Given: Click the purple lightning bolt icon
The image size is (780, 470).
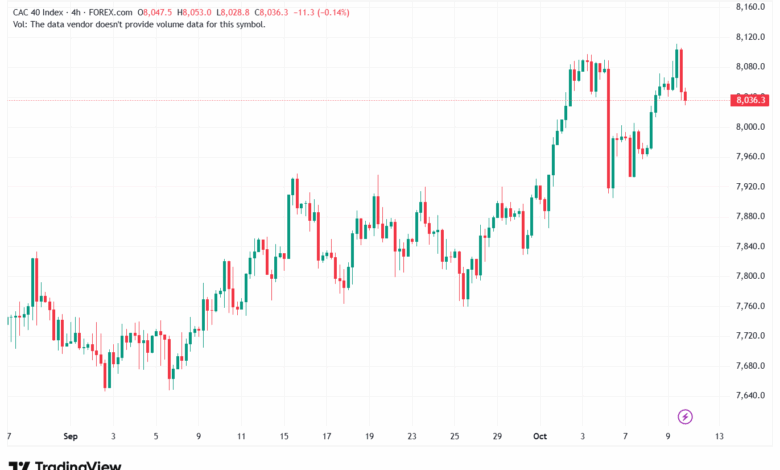Looking at the screenshot, I should tap(686, 416).
